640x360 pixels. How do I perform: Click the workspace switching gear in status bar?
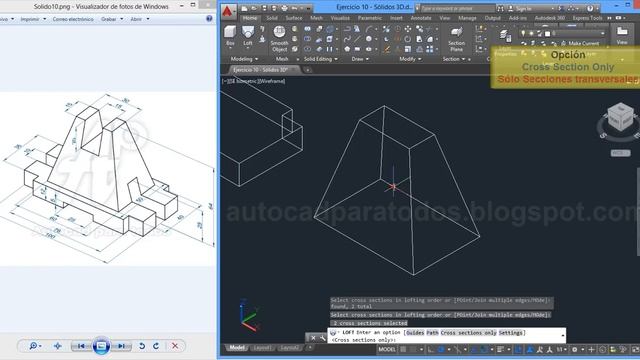(575, 349)
